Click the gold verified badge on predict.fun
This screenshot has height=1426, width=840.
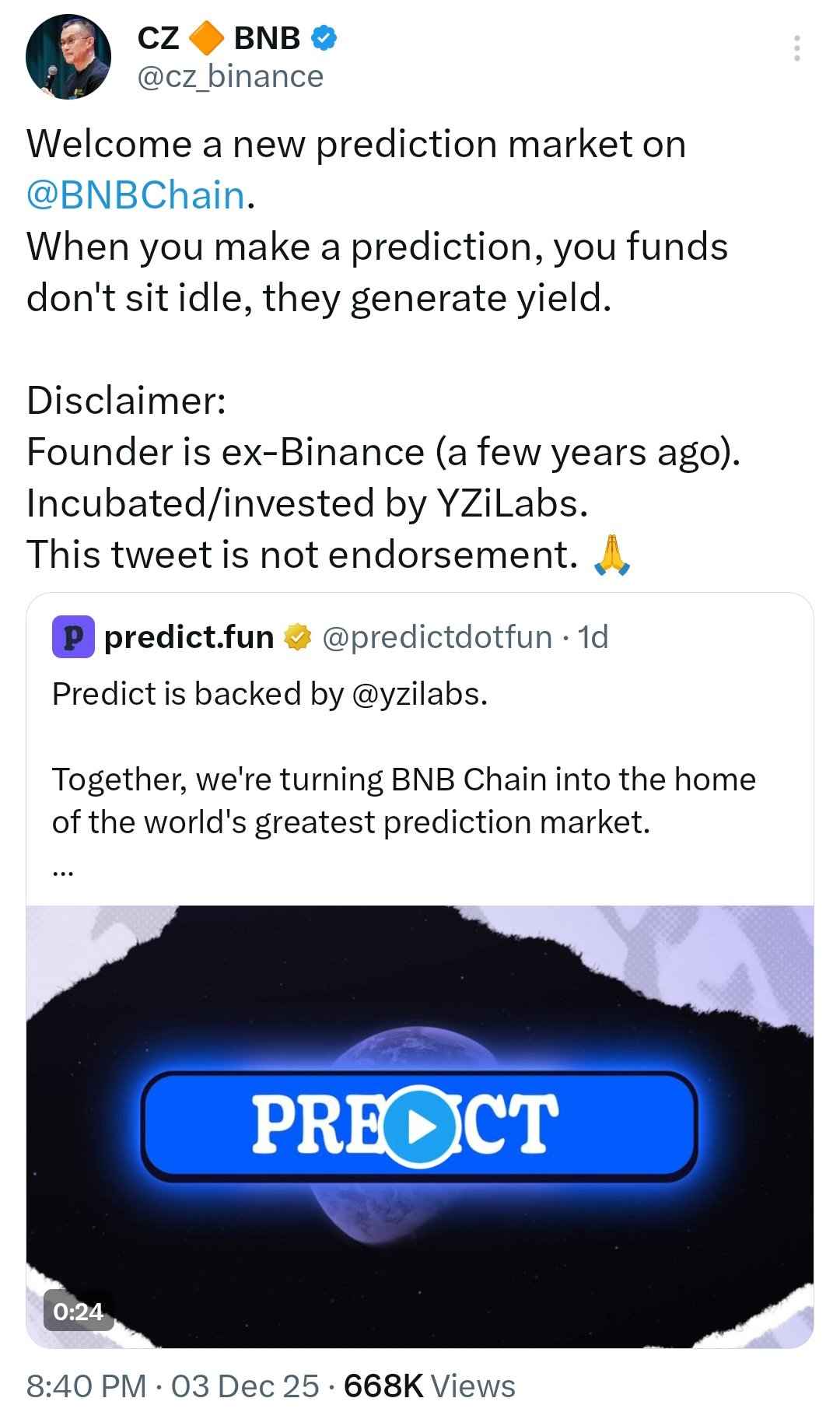tap(298, 637)
